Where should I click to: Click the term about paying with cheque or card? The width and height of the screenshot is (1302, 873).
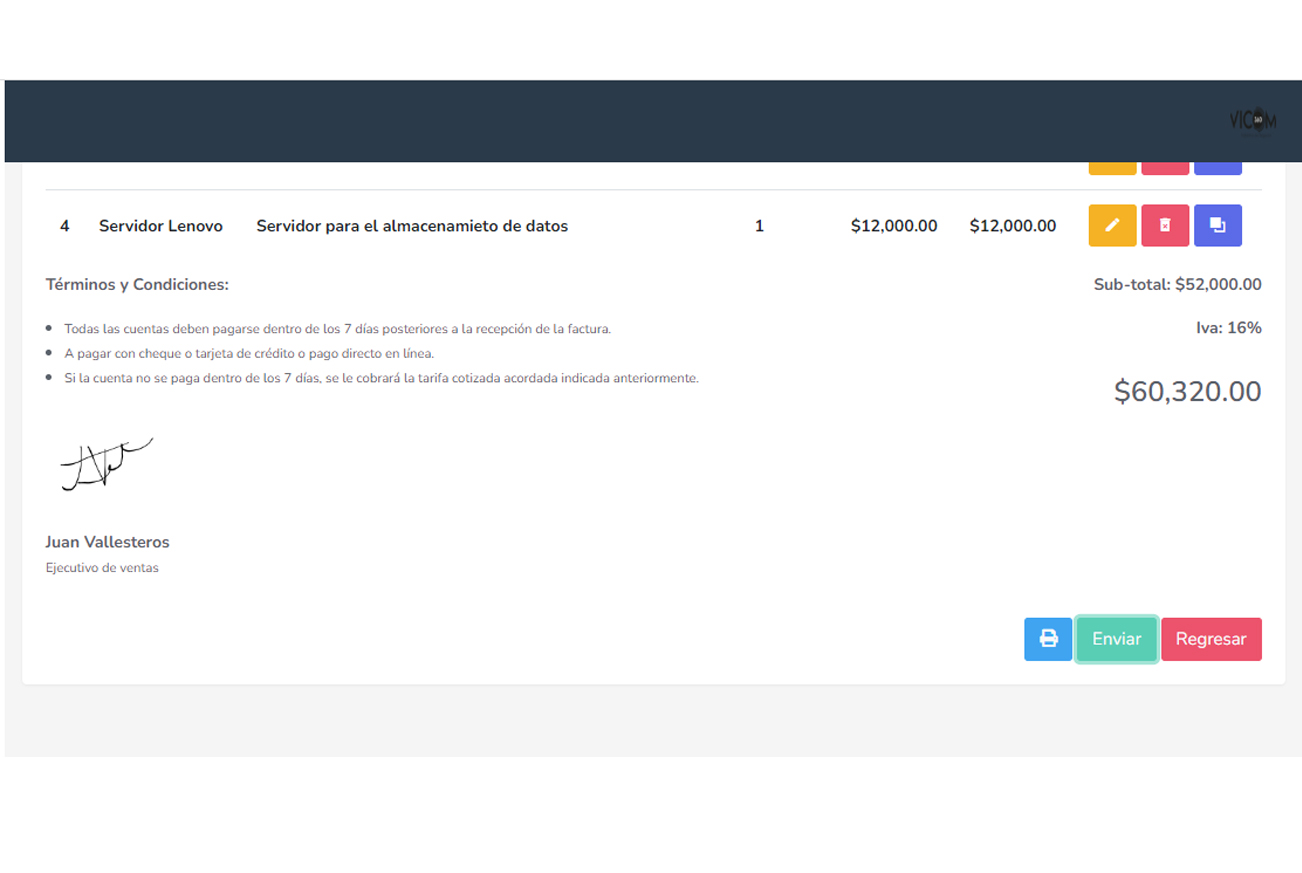coord(249,354)
